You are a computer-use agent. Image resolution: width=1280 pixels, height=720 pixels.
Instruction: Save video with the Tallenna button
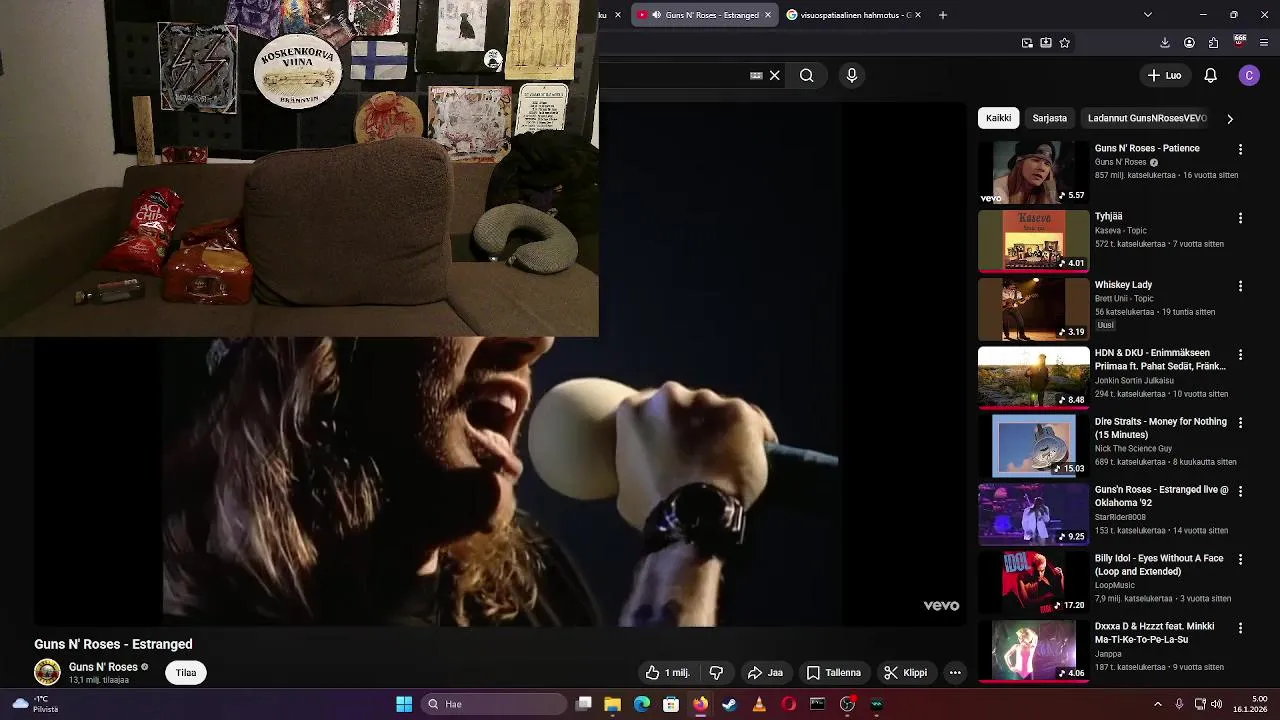pos(834,673)
